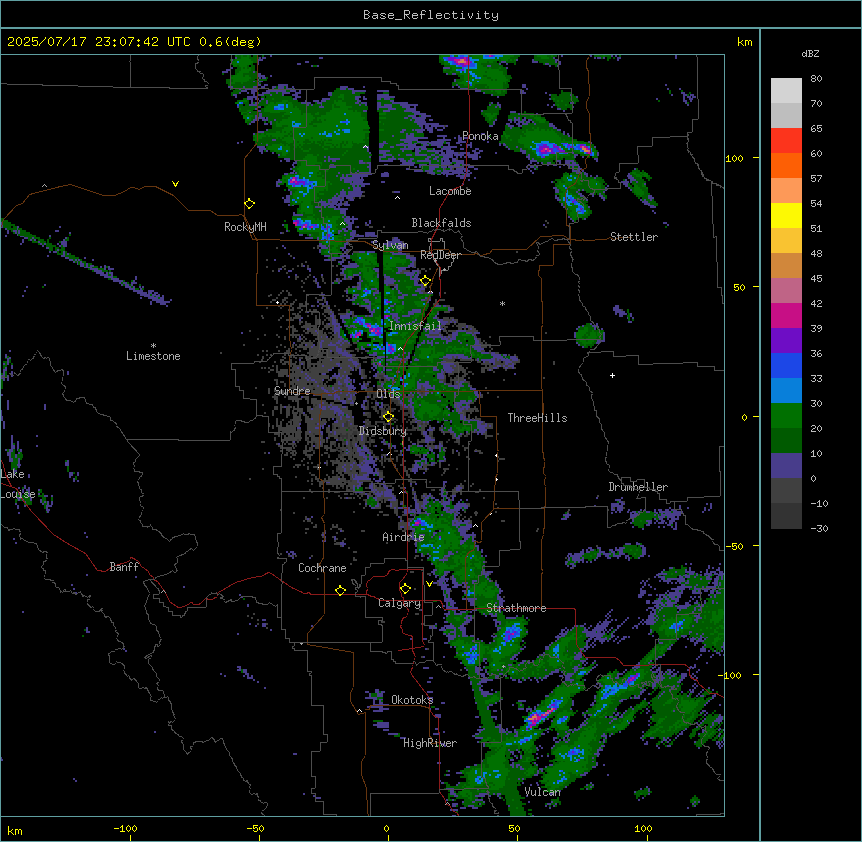
Task: Click the yellow diamond marker beside RockyMH
Action: [250, 204]
